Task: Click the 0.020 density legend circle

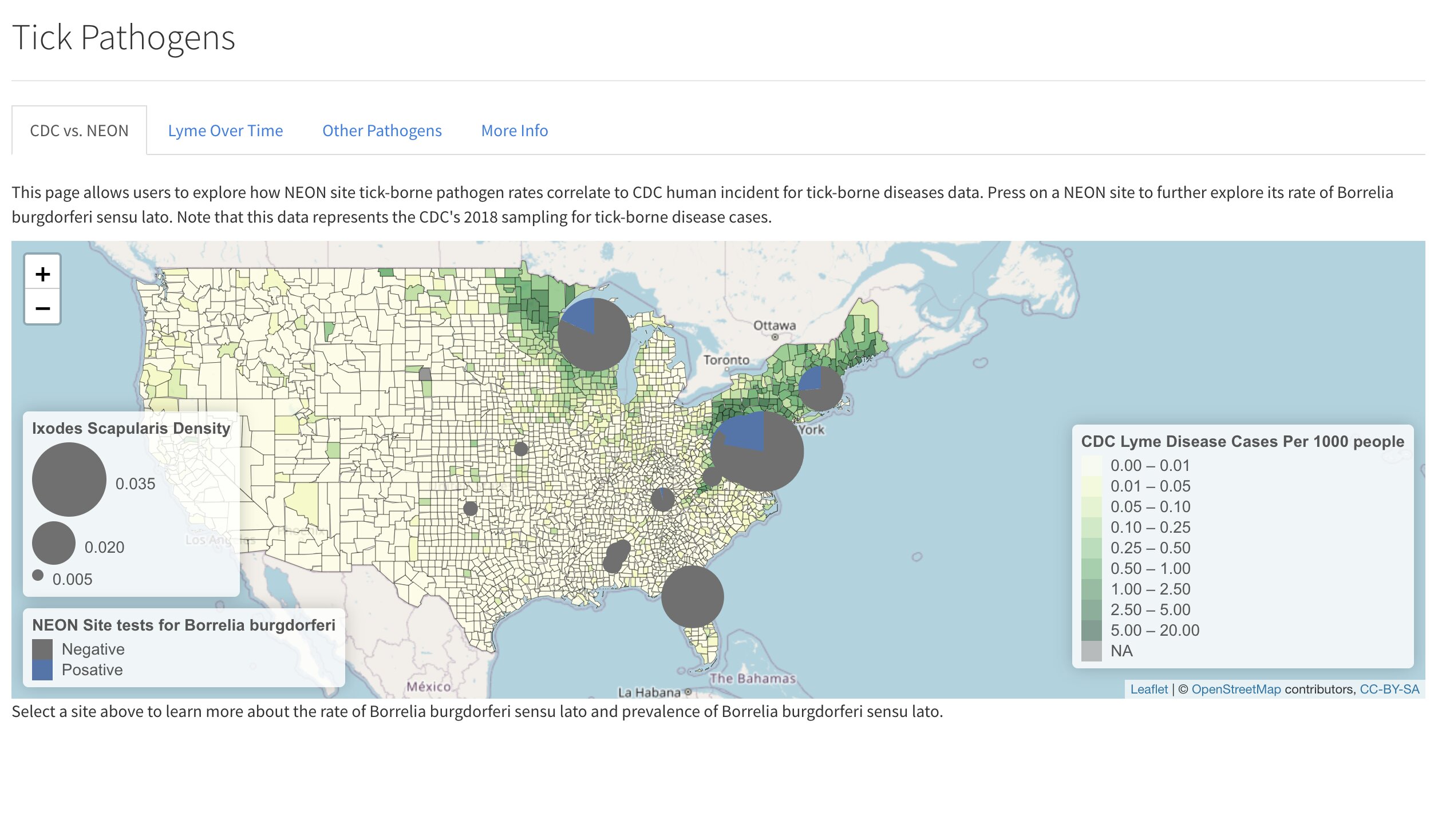Action: 54,543
